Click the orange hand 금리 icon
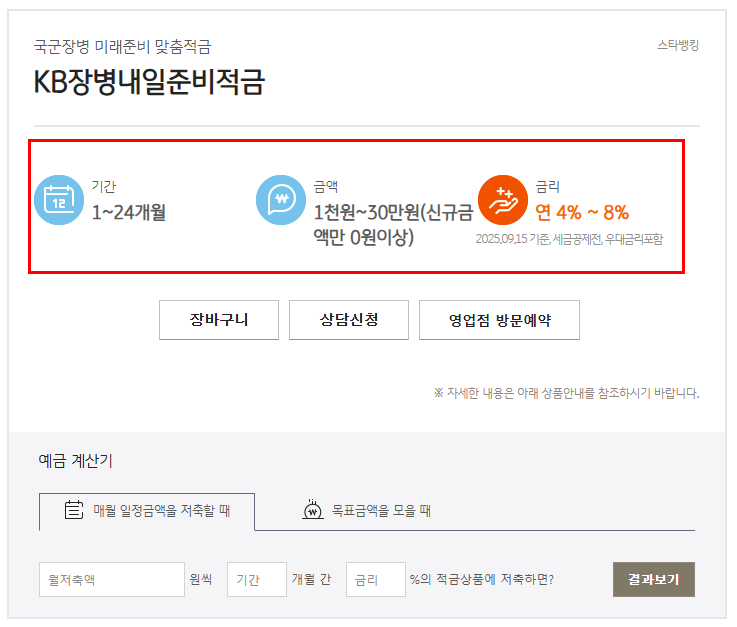The width and height of the screenshot is (737, 627). click(x=503, y=200)
